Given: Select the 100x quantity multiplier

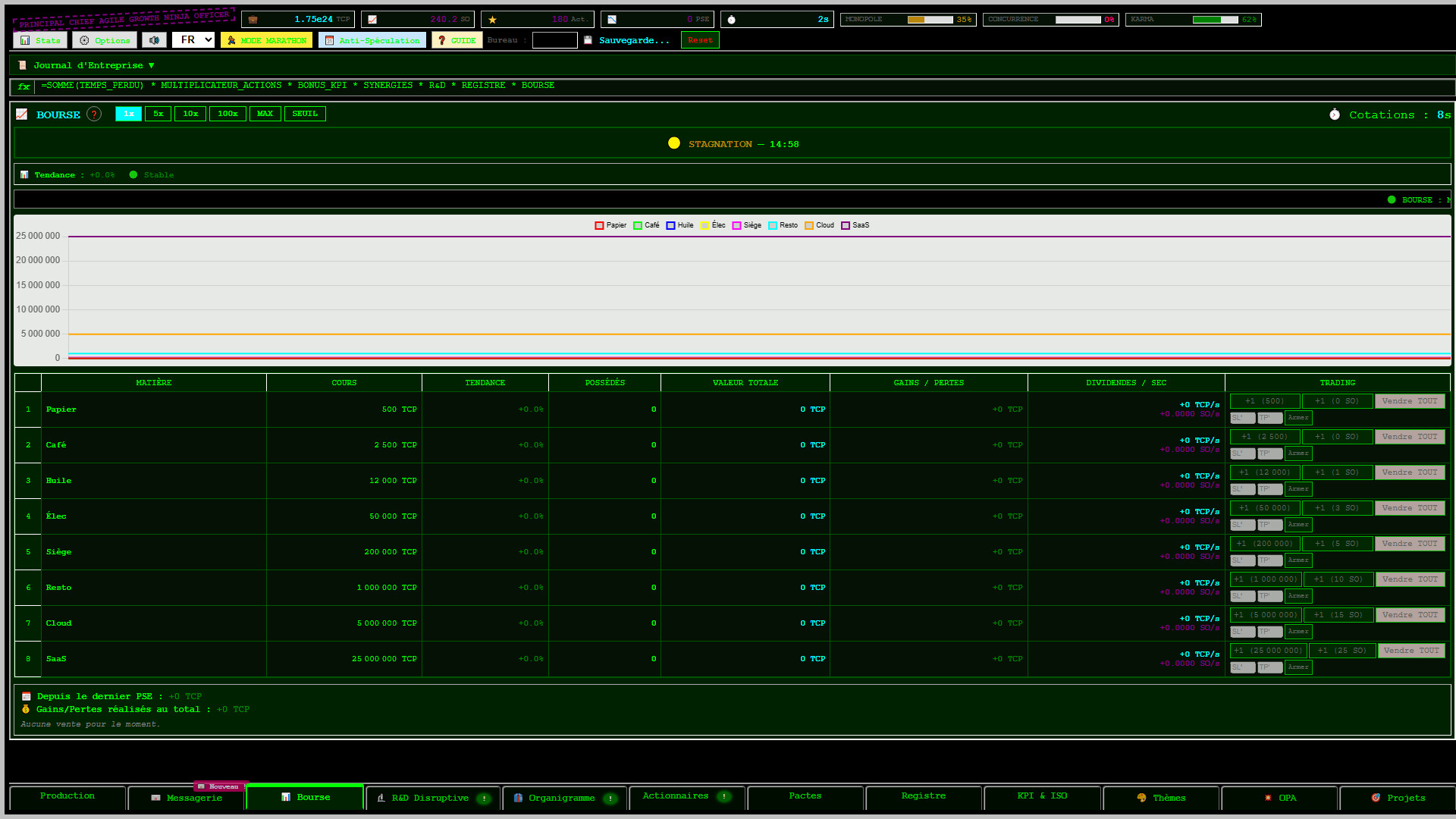Looking at the screenshot, I should pos(227,114).
